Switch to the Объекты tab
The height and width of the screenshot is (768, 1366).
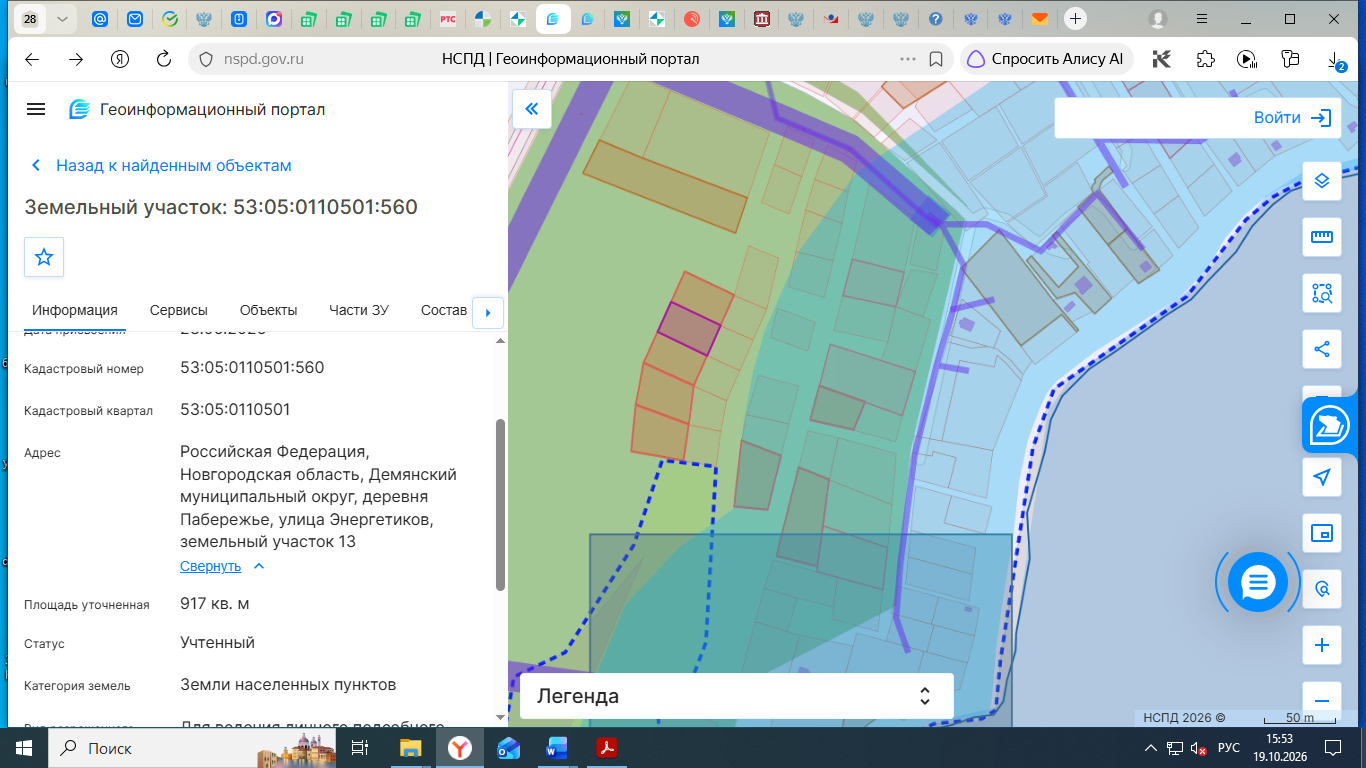pos(269,310)
